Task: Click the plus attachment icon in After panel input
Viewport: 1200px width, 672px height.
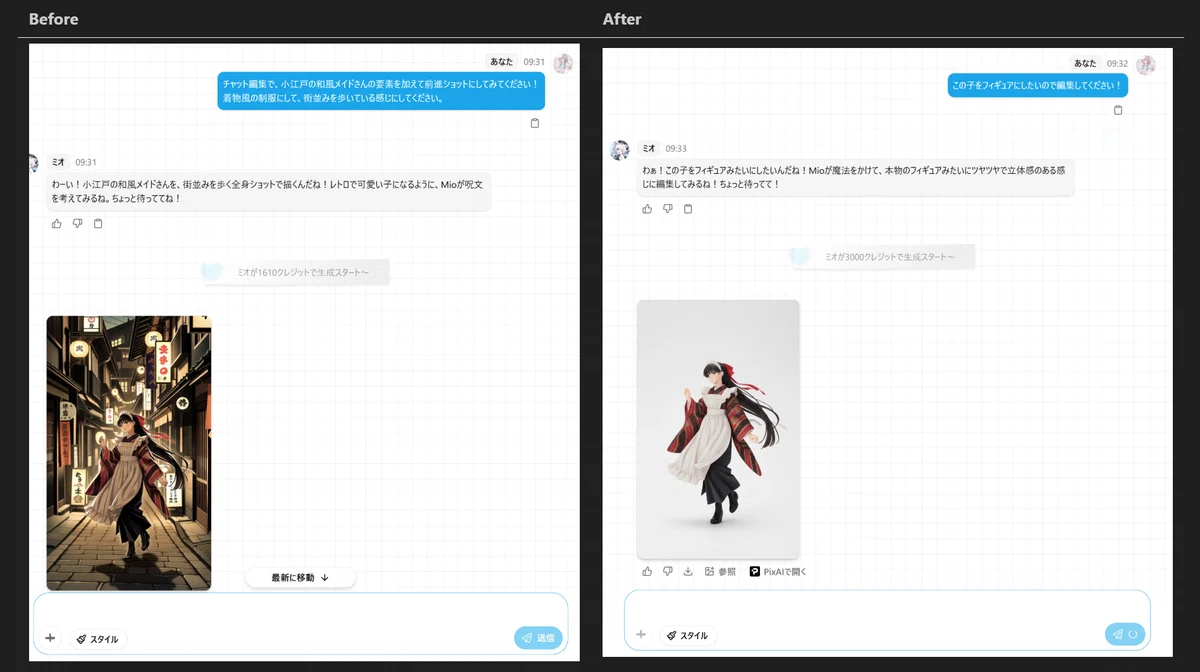Action: tap(641, 635)
